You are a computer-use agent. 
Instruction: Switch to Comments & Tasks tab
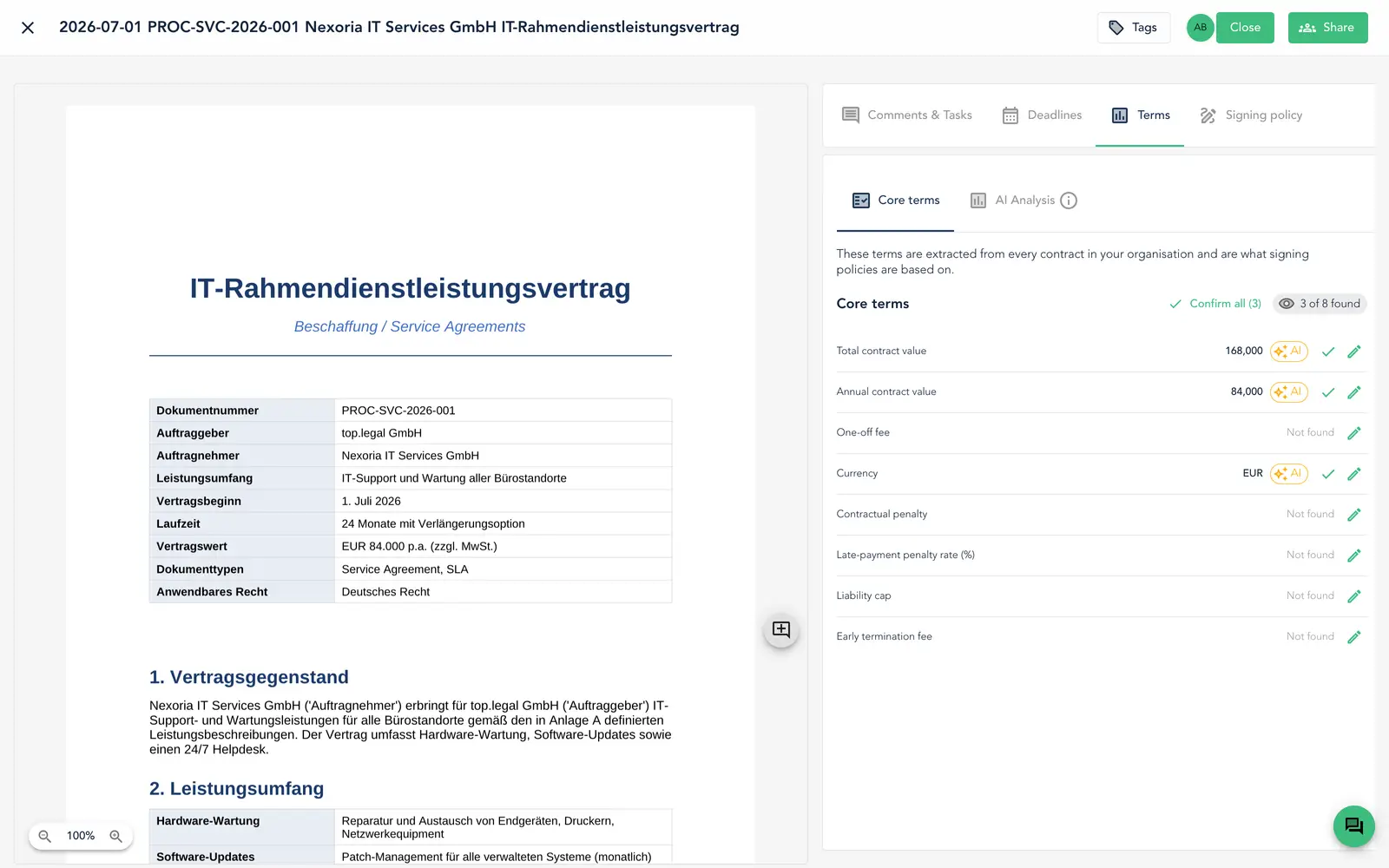coord(907,115)
